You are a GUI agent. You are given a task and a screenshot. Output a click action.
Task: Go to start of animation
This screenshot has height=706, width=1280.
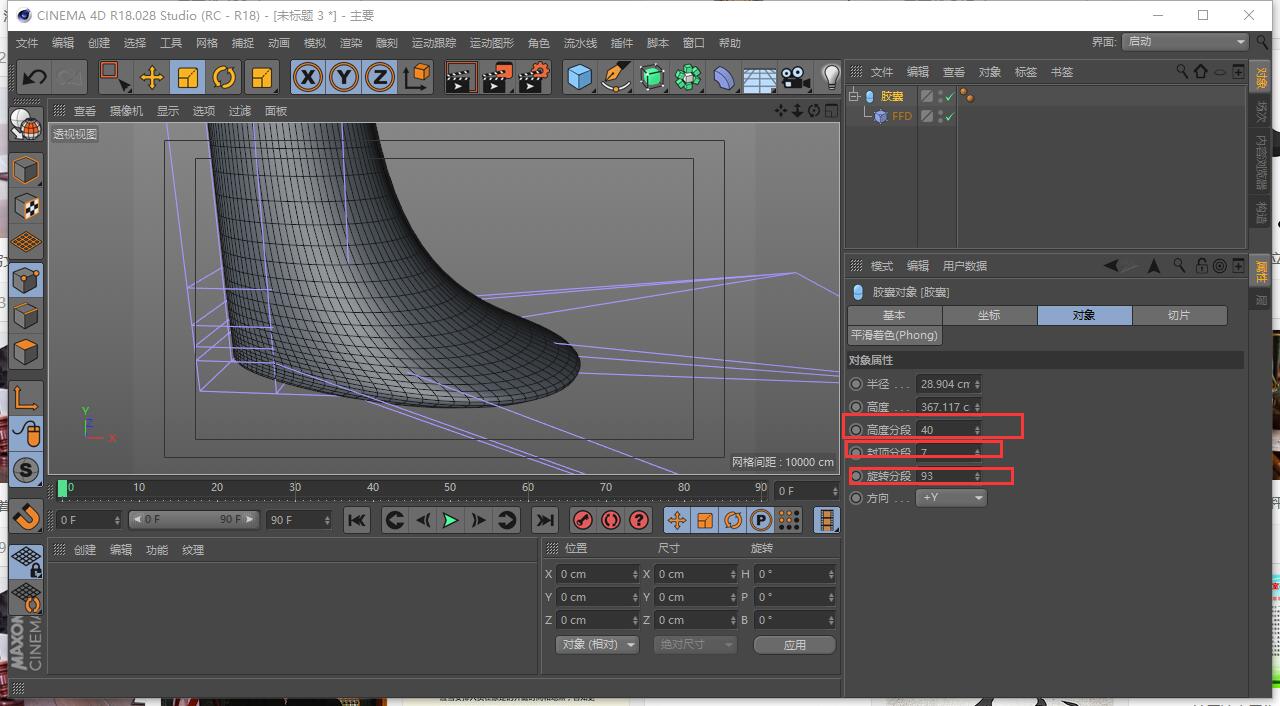tap(357, 520)
